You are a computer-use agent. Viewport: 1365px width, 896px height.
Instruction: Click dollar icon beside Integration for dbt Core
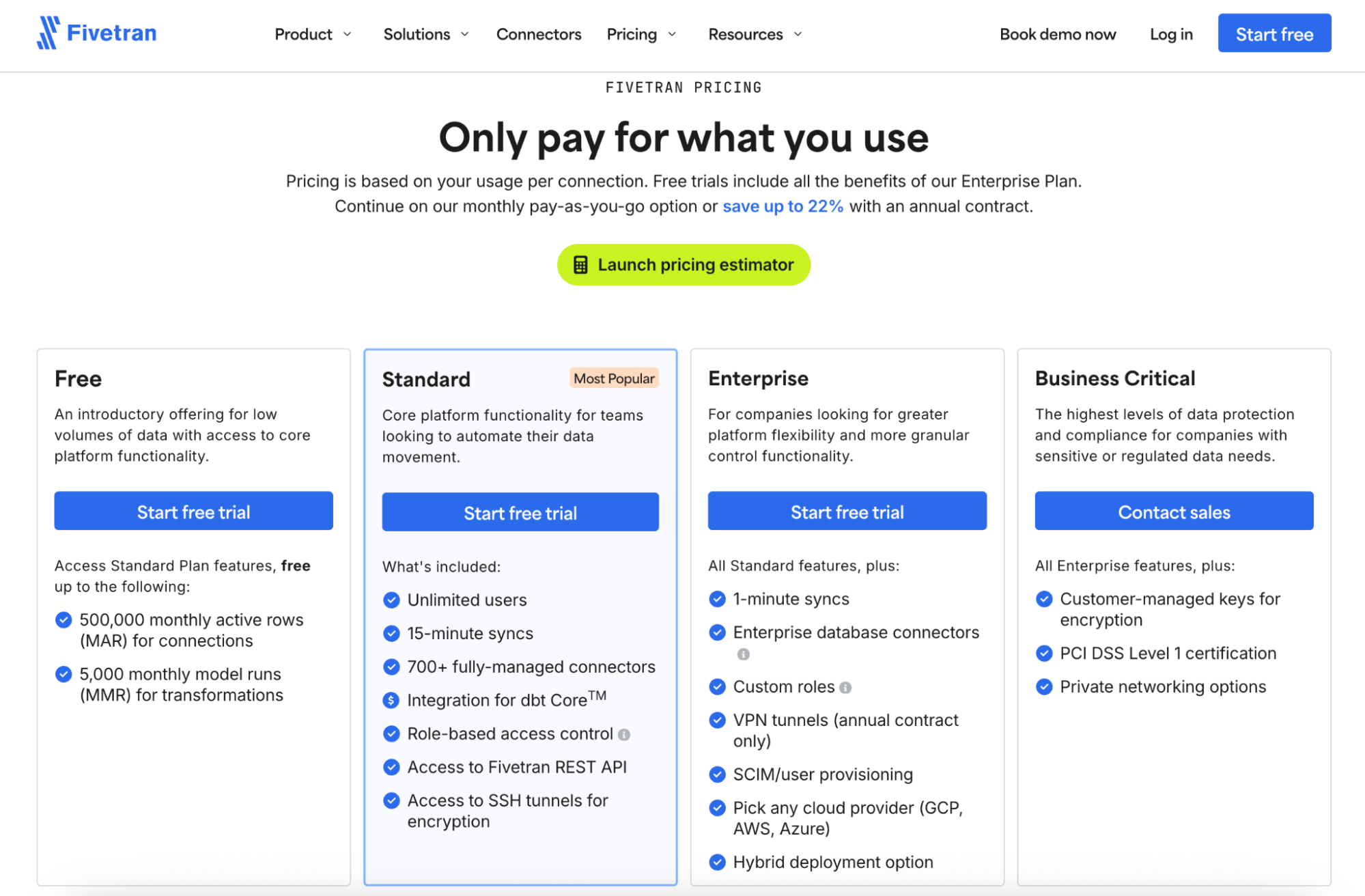[x=391, y=700]
